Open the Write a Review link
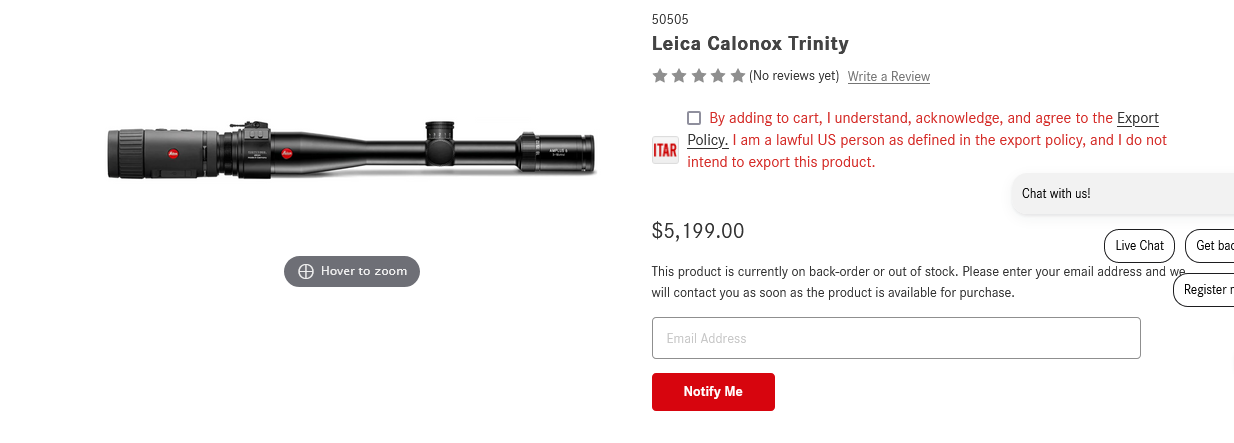 coord(888,77)
